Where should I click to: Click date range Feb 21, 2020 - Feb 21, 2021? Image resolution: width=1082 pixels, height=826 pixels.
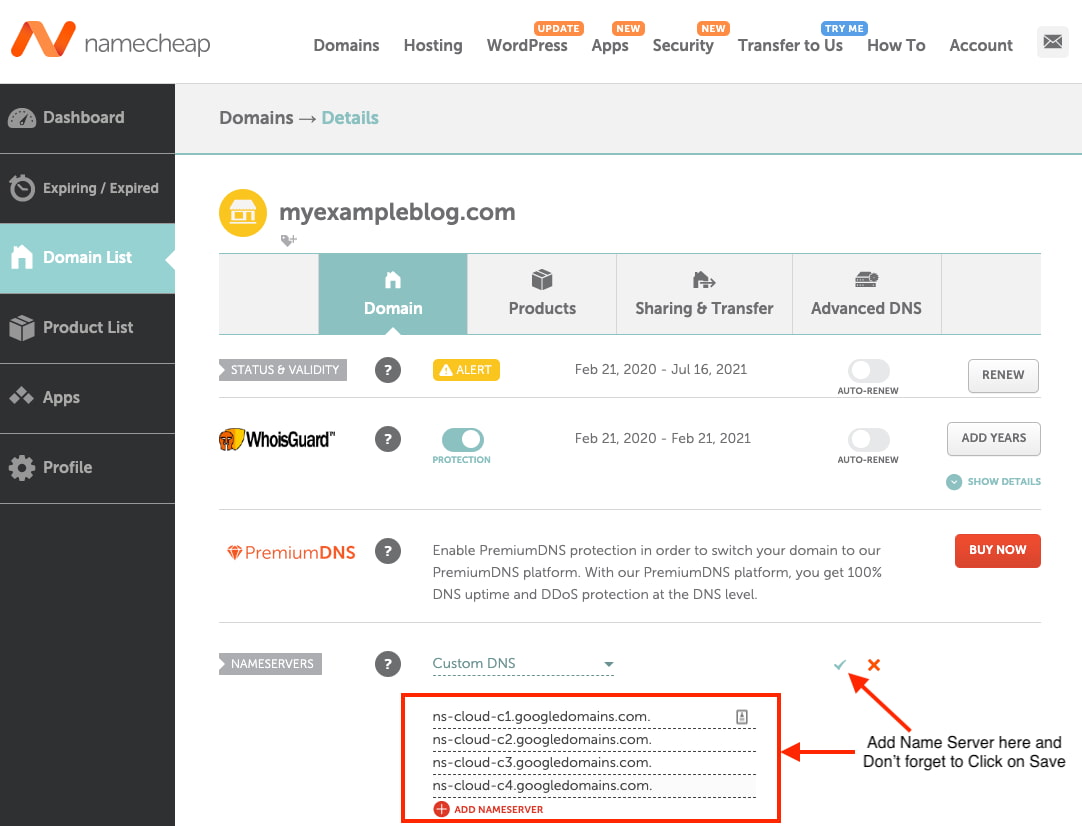click(662, 438)
